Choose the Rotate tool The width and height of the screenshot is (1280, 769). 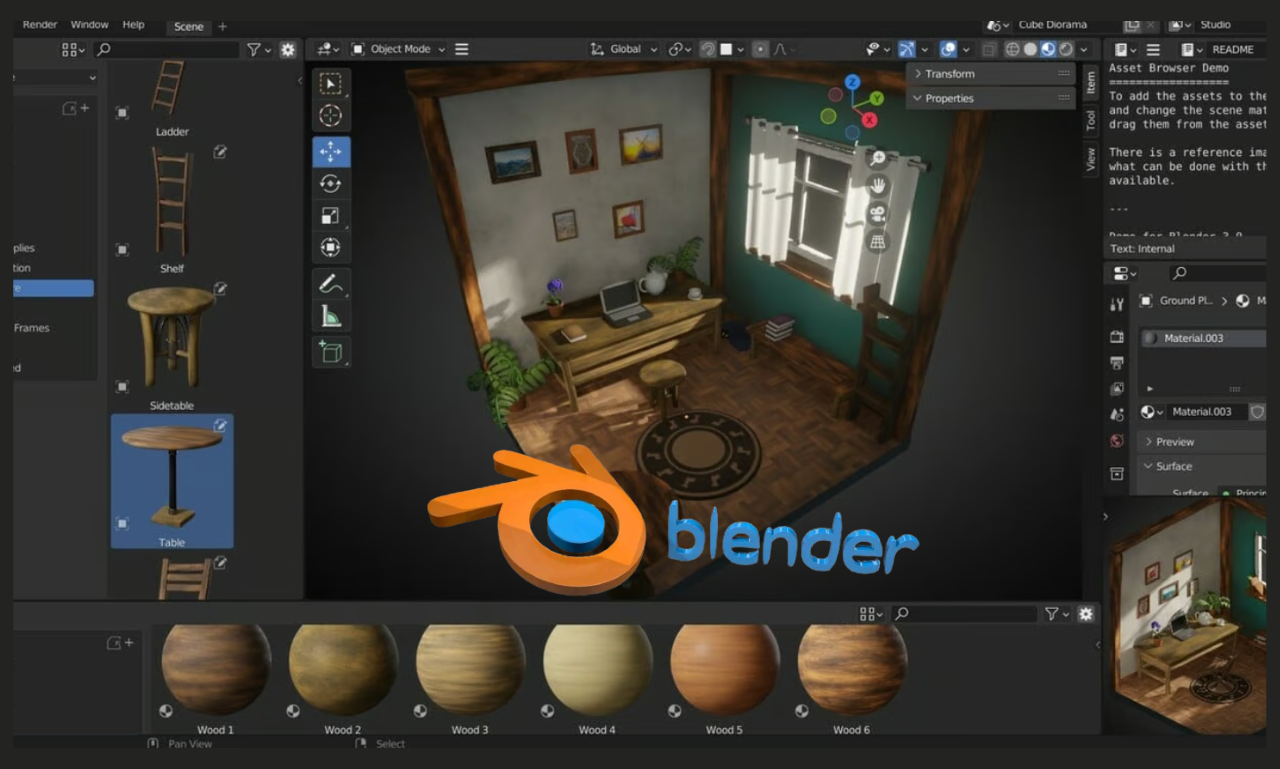coord(331,183)
